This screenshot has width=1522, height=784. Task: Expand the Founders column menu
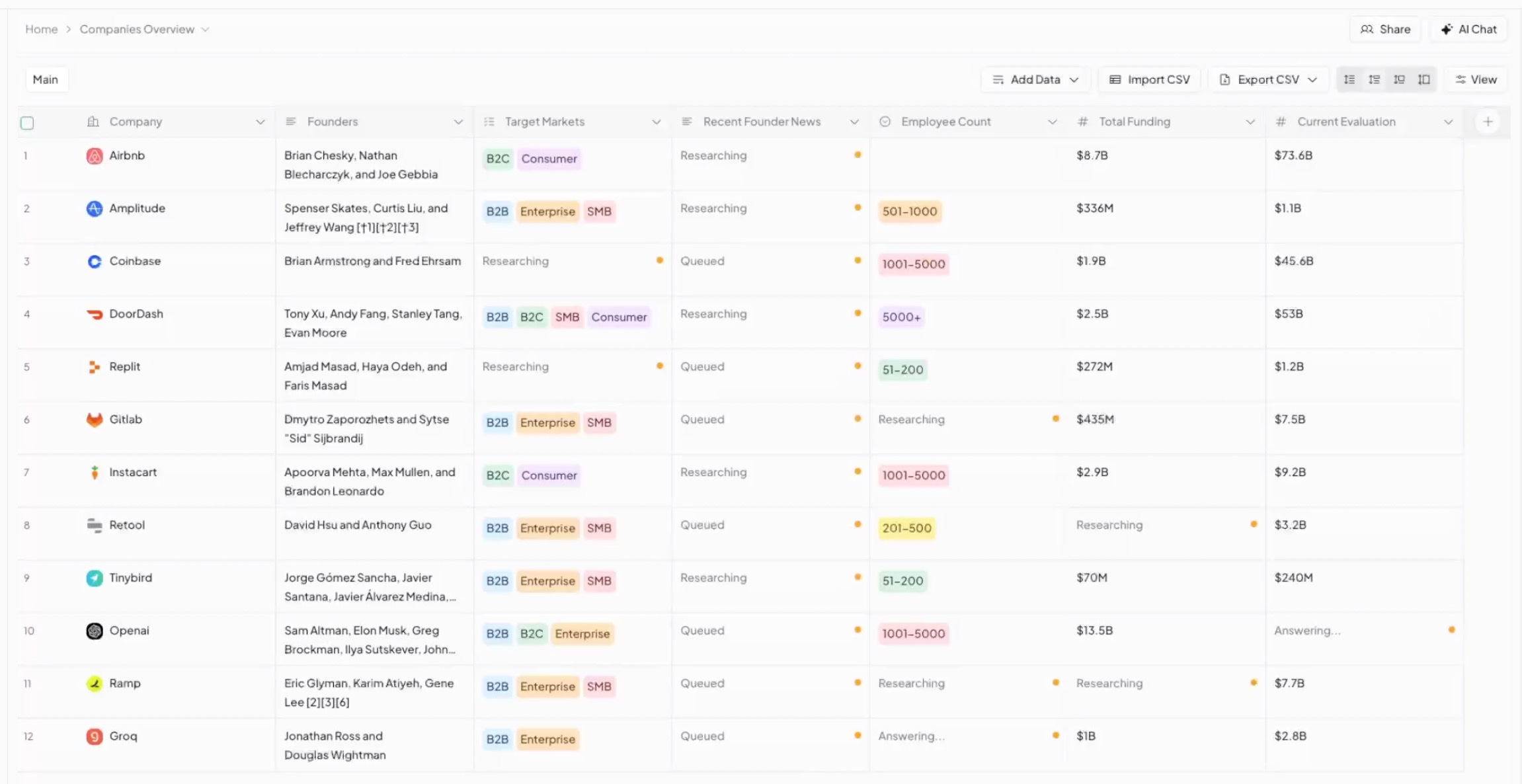(458, 122)
